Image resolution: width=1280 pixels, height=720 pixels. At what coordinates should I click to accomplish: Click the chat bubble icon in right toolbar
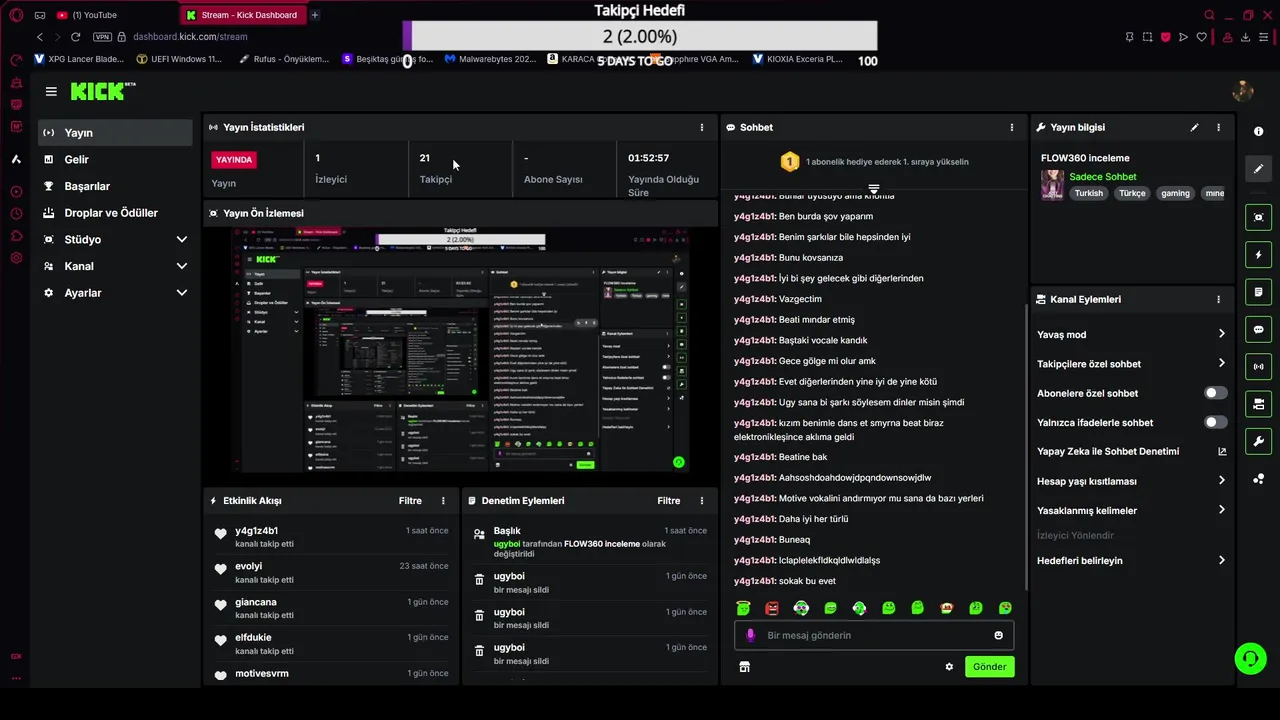(x=1258, y=329)
